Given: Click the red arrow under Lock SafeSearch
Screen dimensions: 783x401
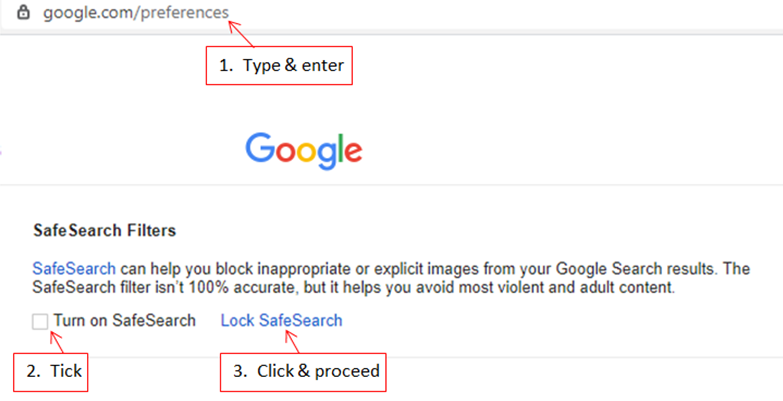Looking at the screenshot, I should [292, 342].
